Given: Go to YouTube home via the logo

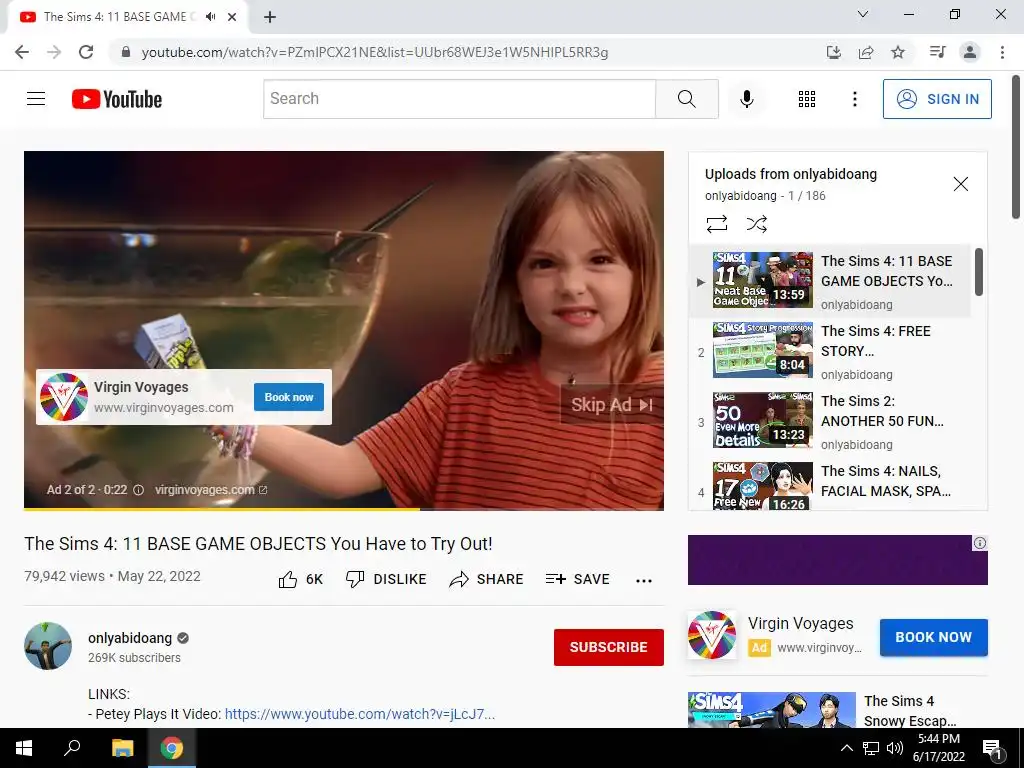Looking at the screenshot, I should point(117,99).
